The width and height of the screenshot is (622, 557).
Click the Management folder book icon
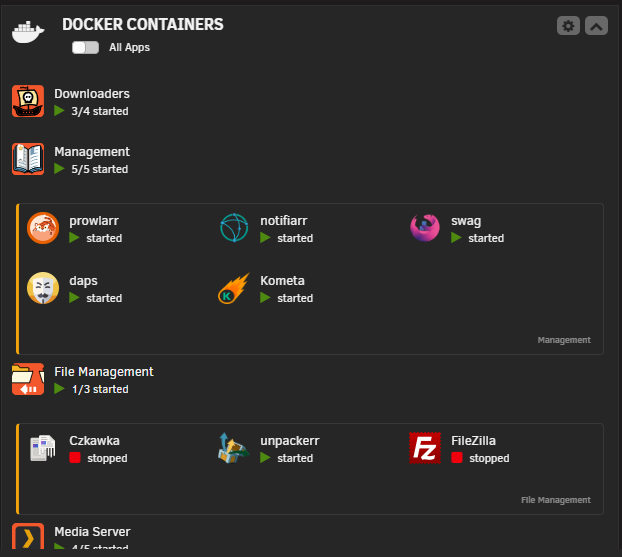click(x=28, y=159)
